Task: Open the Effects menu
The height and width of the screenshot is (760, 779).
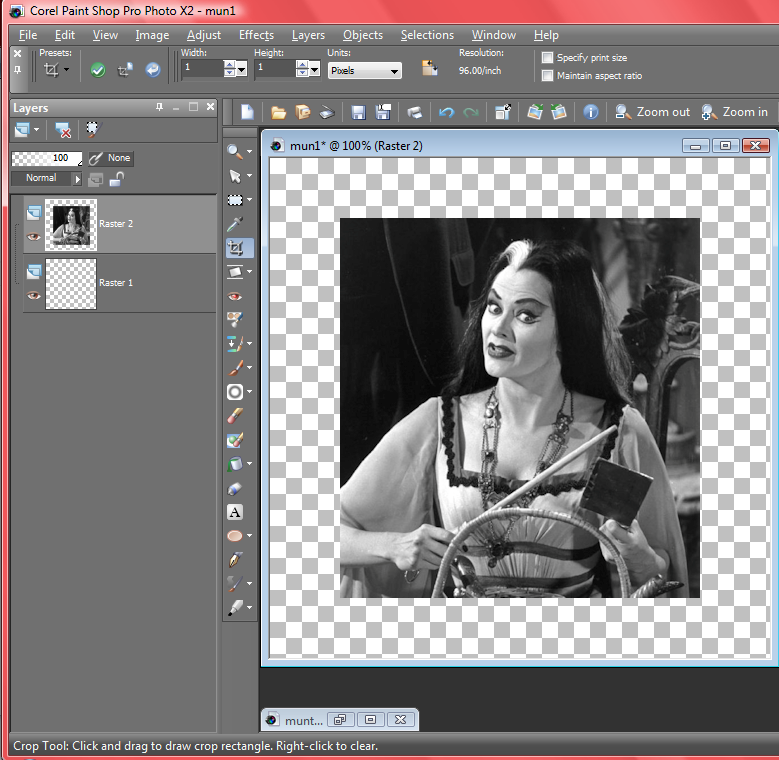Action: pyautogui.click(x=256, y=35)
